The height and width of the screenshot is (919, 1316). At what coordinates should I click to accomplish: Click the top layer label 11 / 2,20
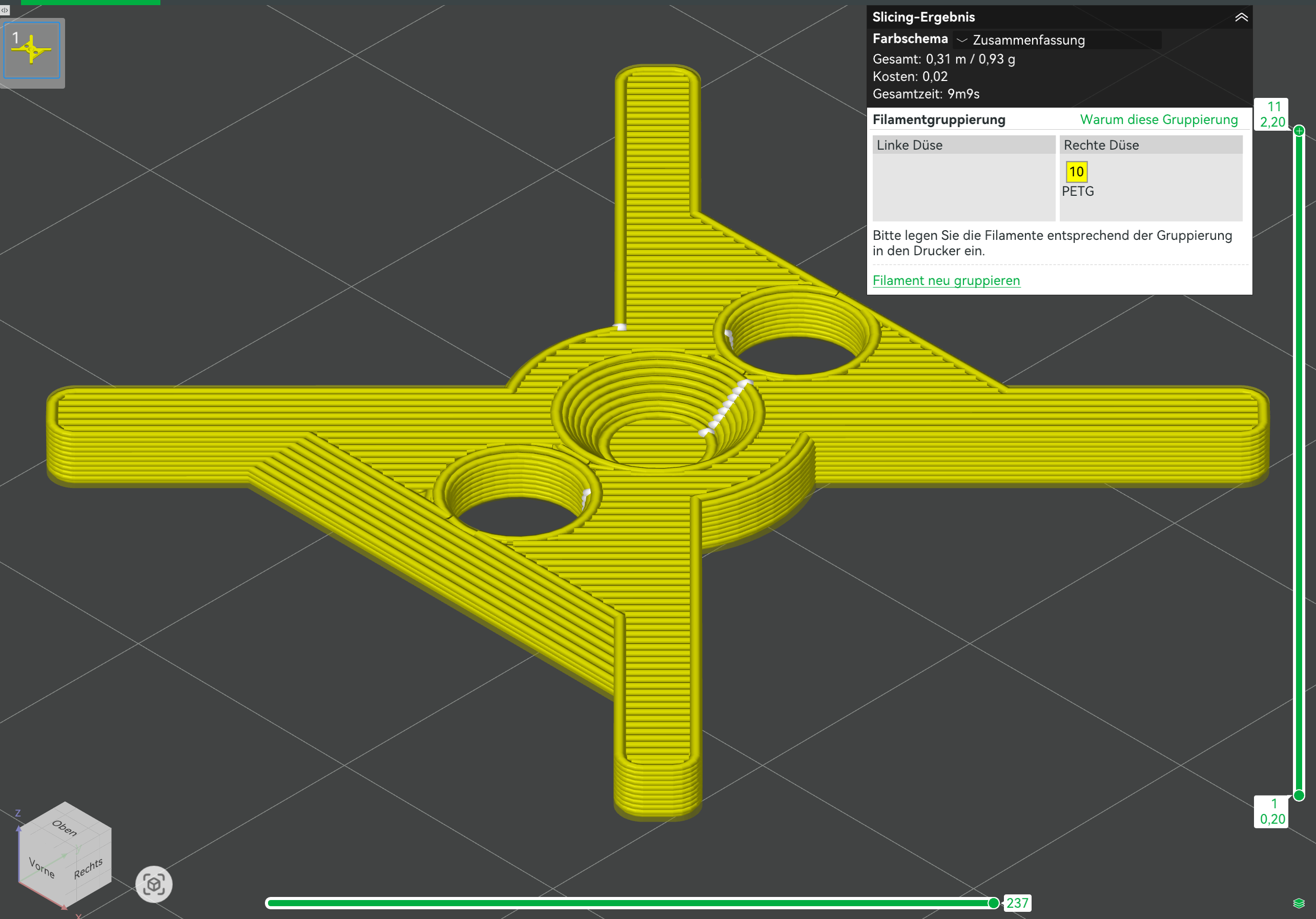(x=1272, y=114)
